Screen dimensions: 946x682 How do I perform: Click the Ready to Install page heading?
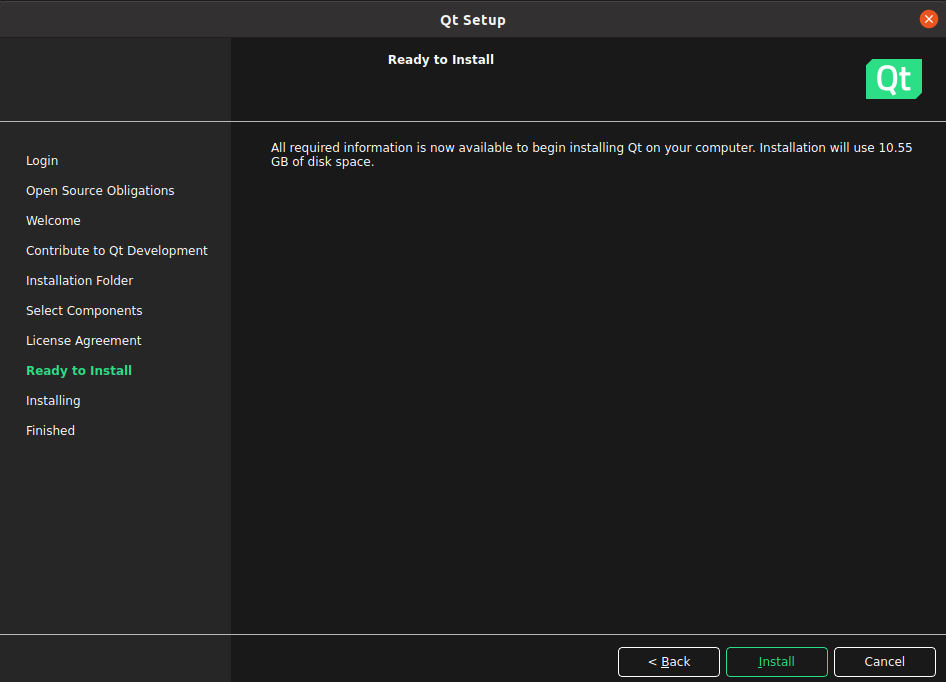pyautogui.click(x=441, y=60)
